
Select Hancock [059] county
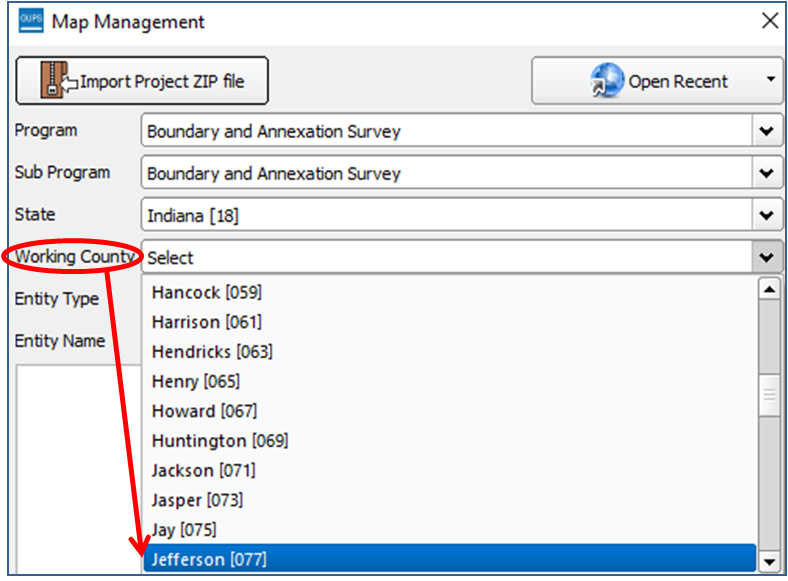click(x=450, y=293)
